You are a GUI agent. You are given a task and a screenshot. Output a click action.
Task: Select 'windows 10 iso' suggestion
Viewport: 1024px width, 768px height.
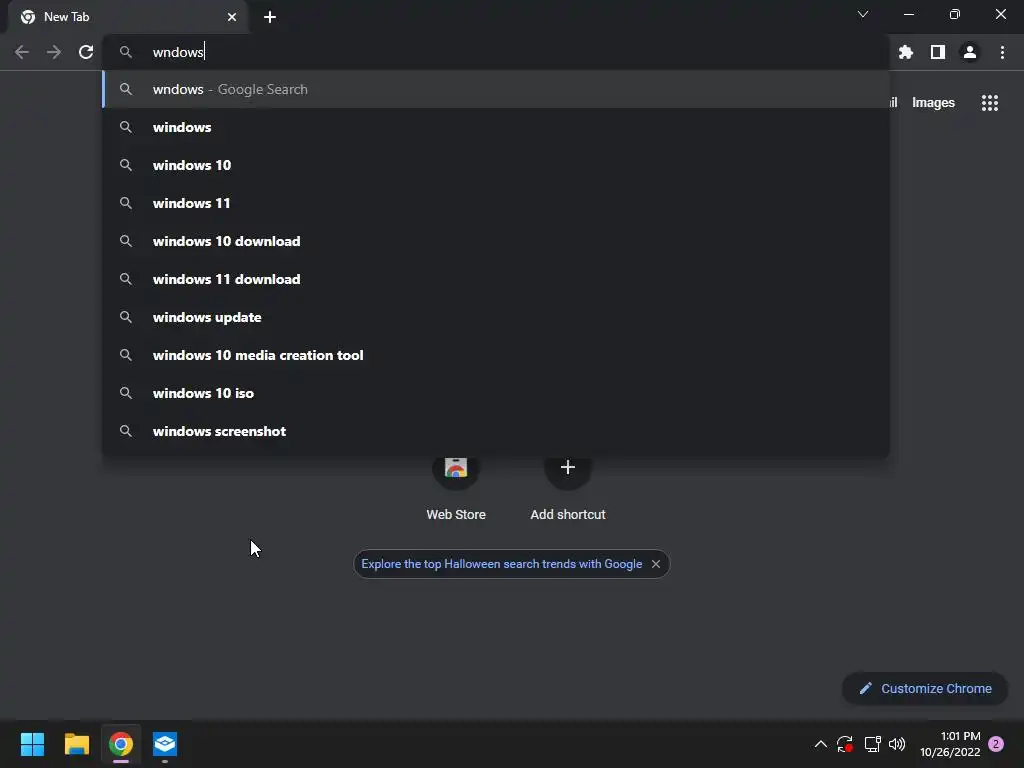point(496,393)
